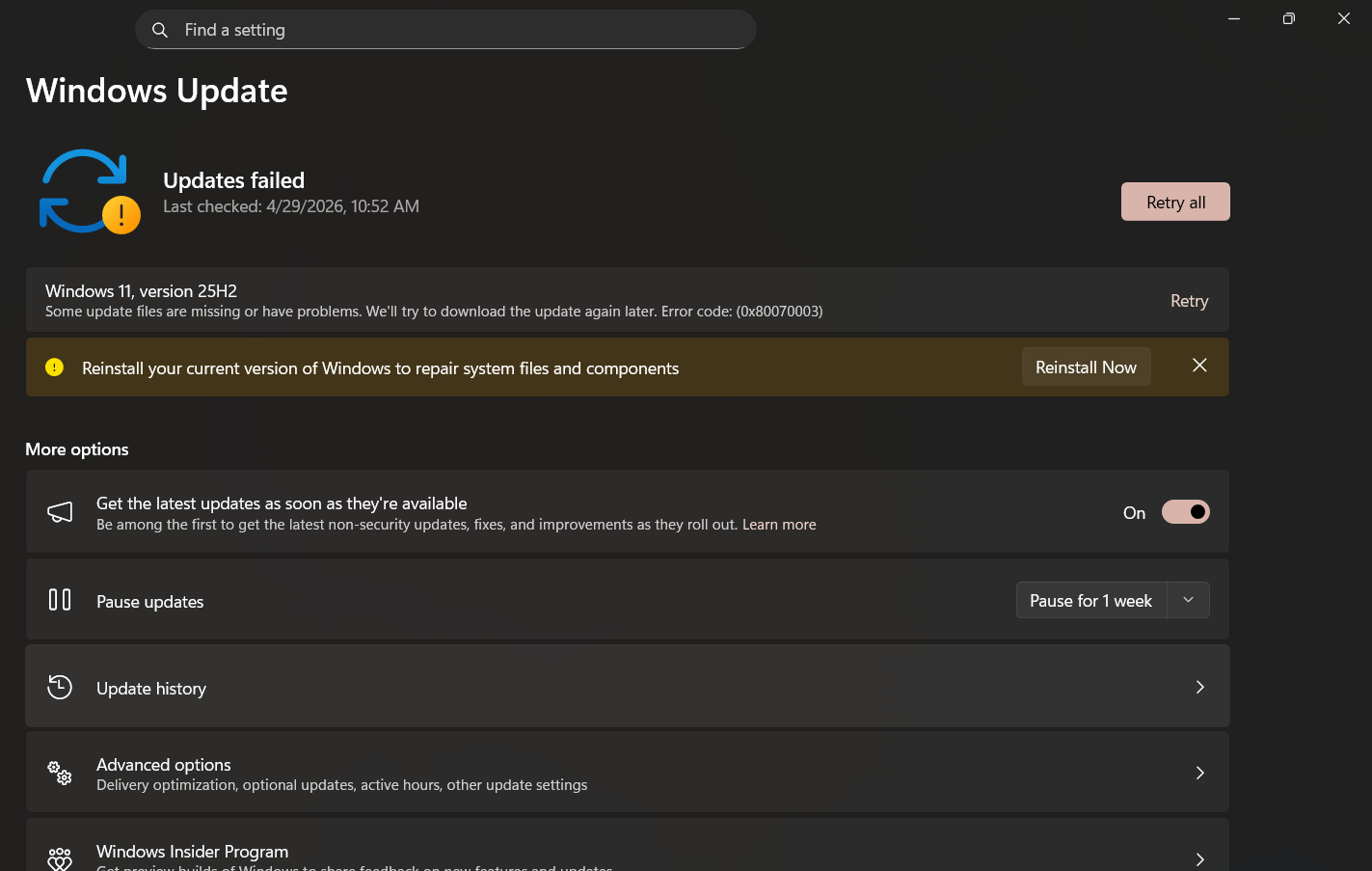Click the Last checked date and time text
Image resolution: width=1372 pixels, height=871 pixels.
pos(291,206)
